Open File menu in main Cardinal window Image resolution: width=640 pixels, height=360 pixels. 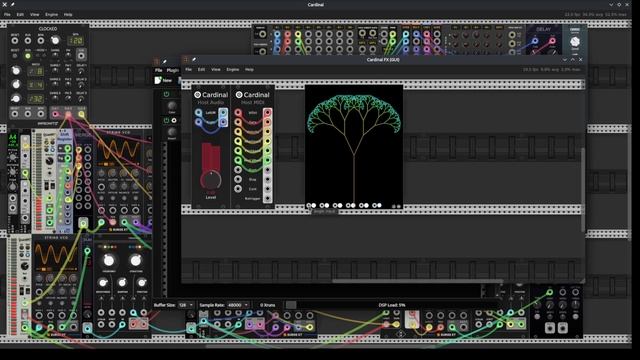coord(7,14)
